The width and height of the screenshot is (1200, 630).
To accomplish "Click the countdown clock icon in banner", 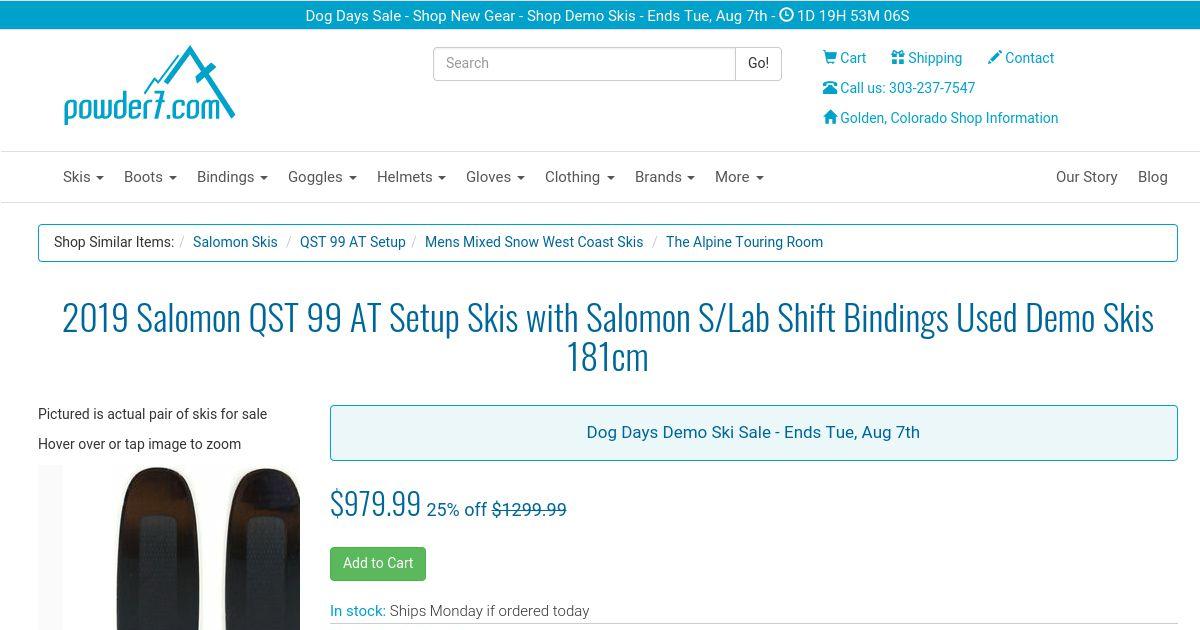I will click(786, 15).
